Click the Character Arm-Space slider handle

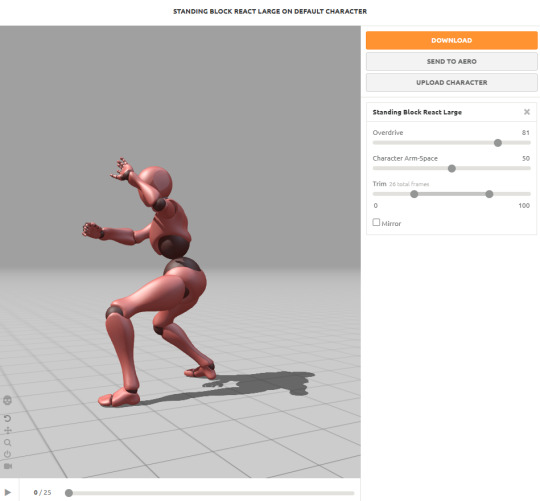point(452,169)
